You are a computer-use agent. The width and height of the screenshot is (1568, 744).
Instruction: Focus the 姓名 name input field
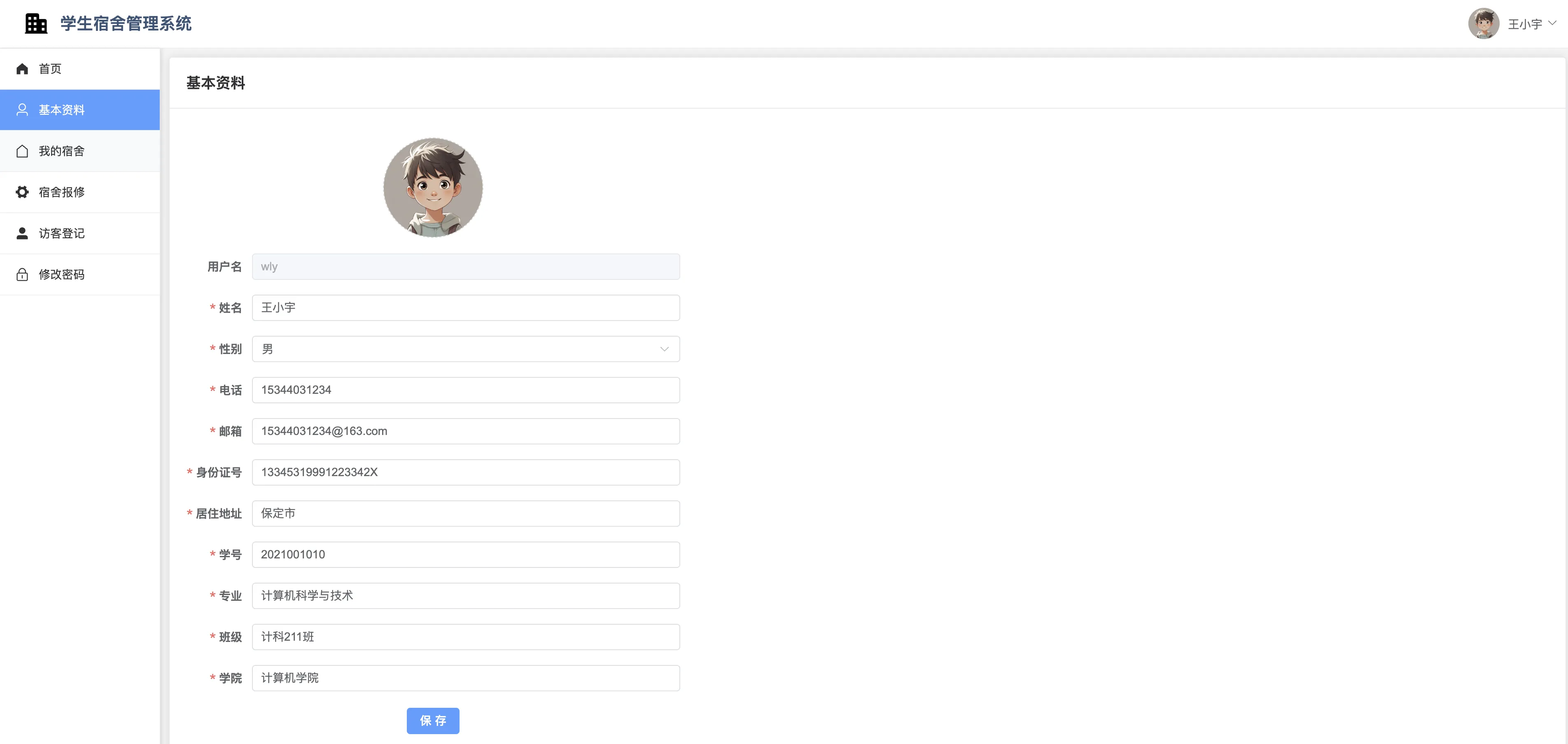466,308
